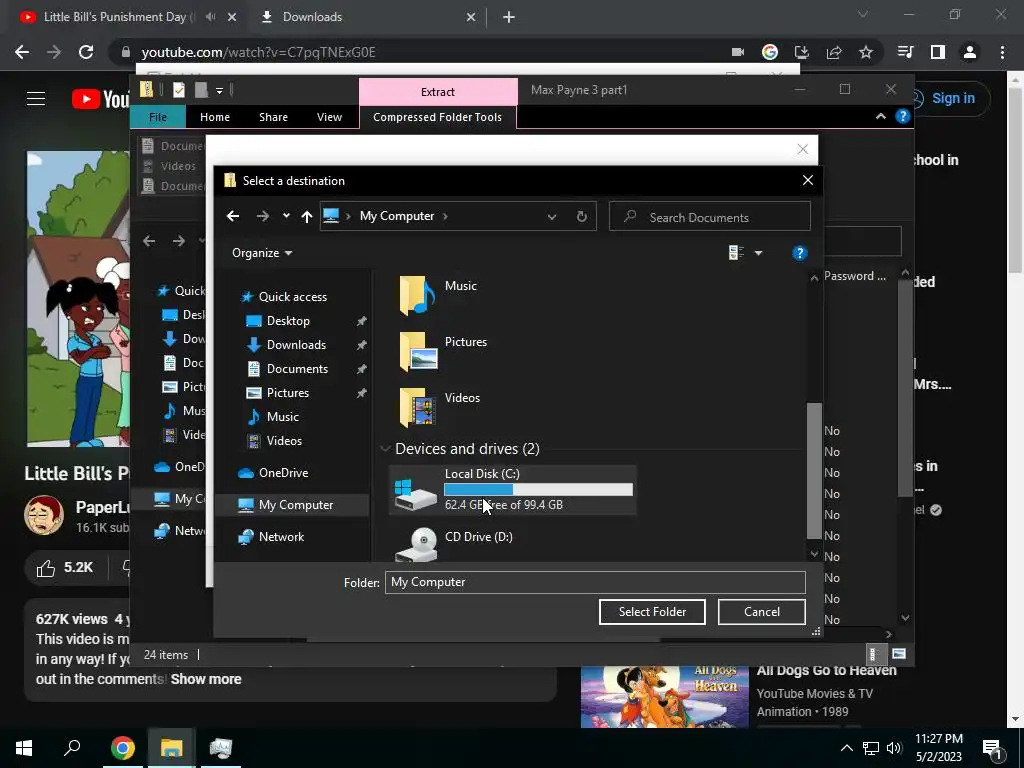This screenshot has width=1024, height=768.
Task: Go up one folder level in dialog
Action: [307, 216]
